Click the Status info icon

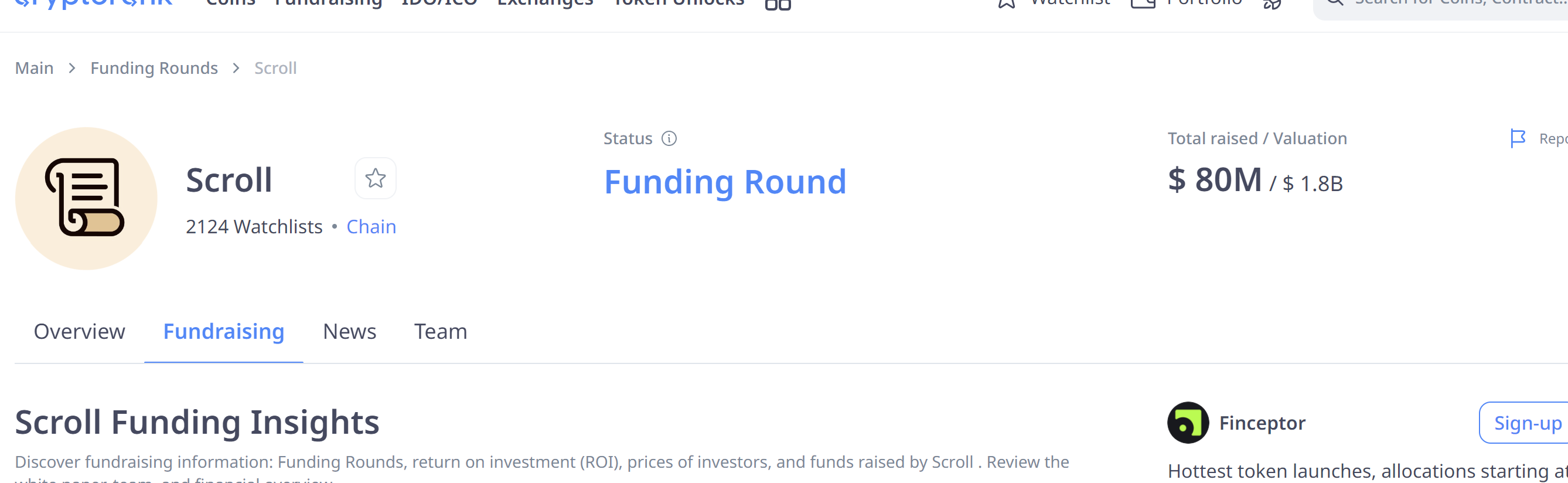(670, 139)
